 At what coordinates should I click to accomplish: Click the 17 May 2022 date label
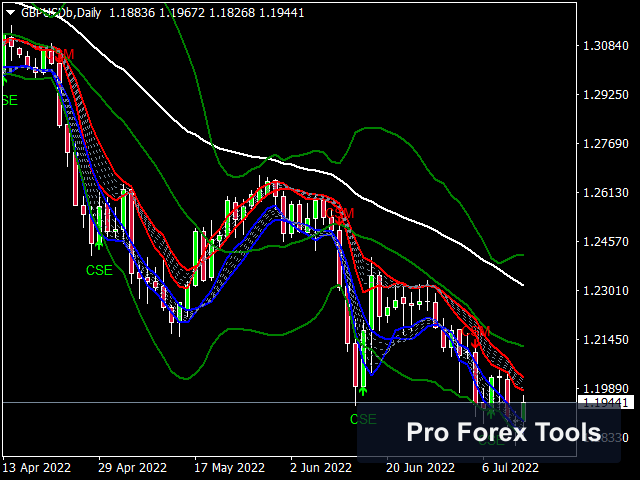(229, 467)
